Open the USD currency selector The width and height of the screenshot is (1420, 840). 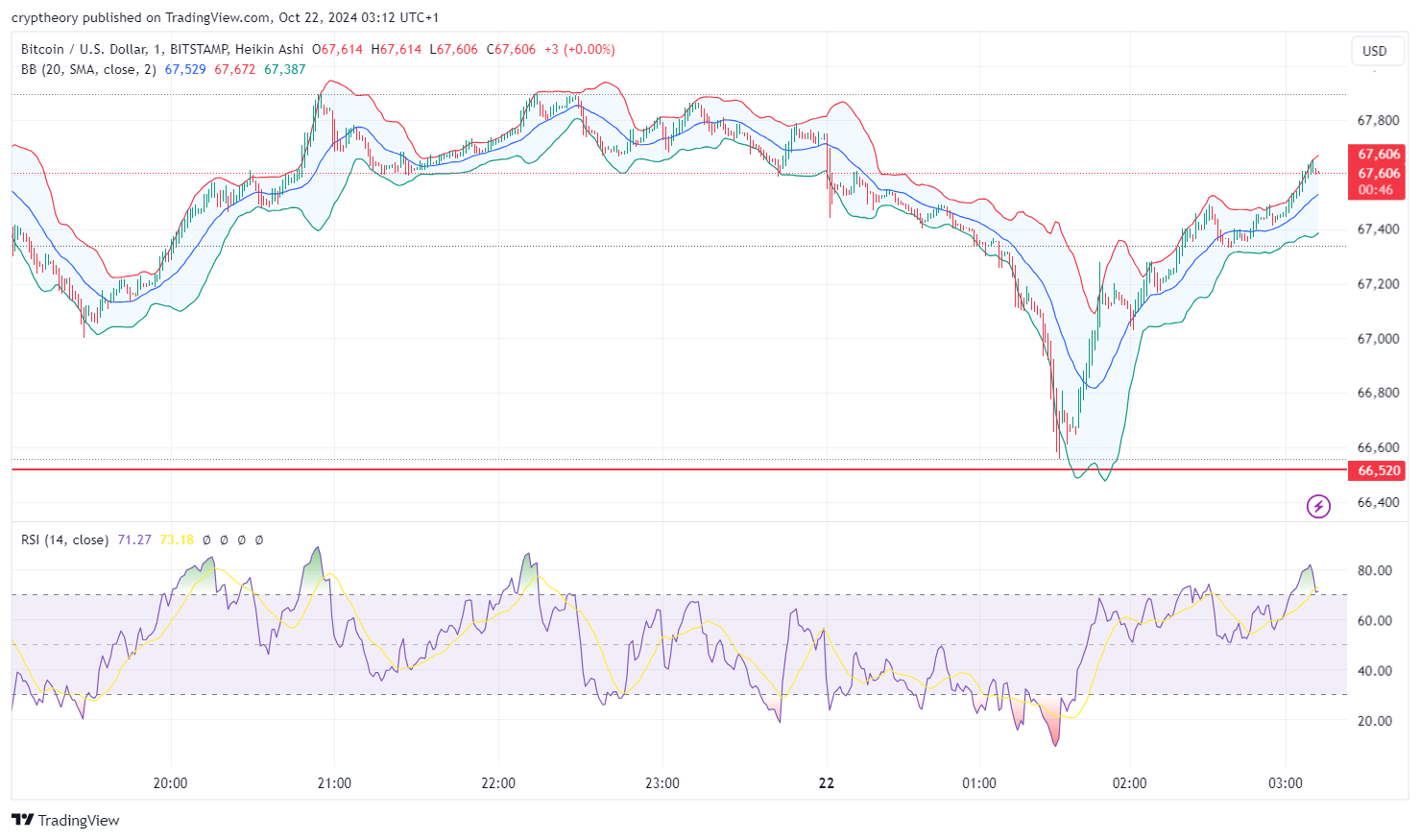point(1375,51)
